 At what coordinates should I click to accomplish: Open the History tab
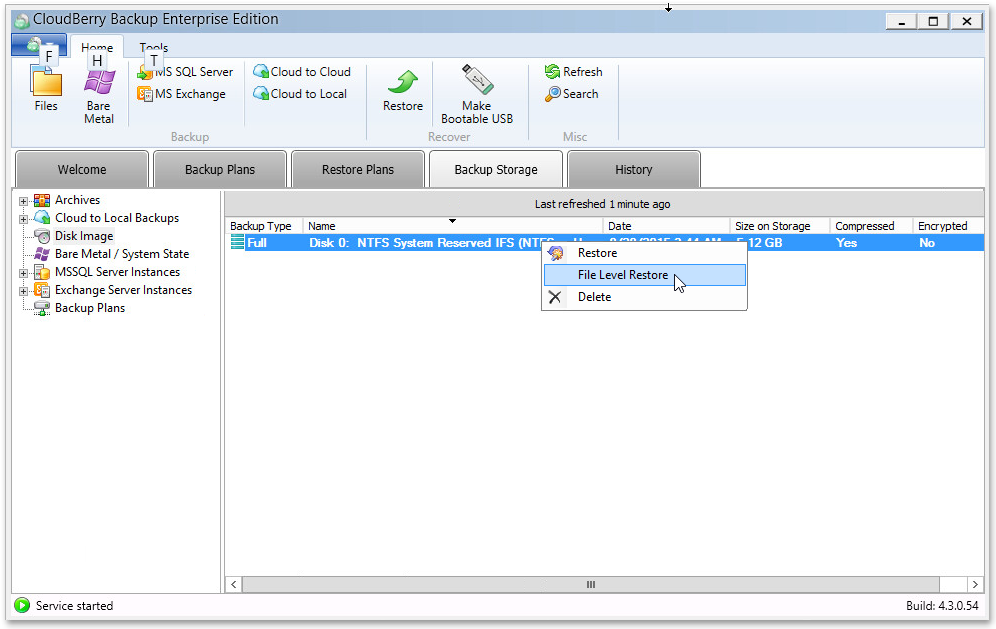633,170
